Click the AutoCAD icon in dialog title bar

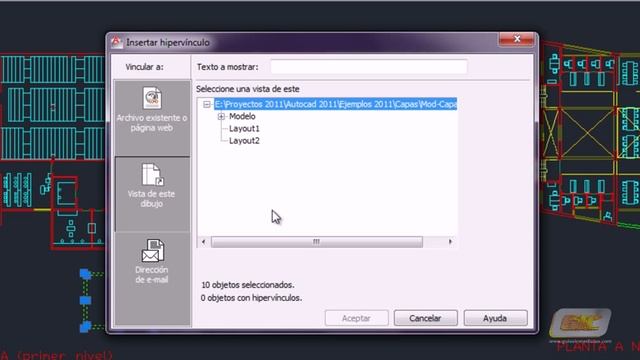pyautogui.click(x=116, y=42)
